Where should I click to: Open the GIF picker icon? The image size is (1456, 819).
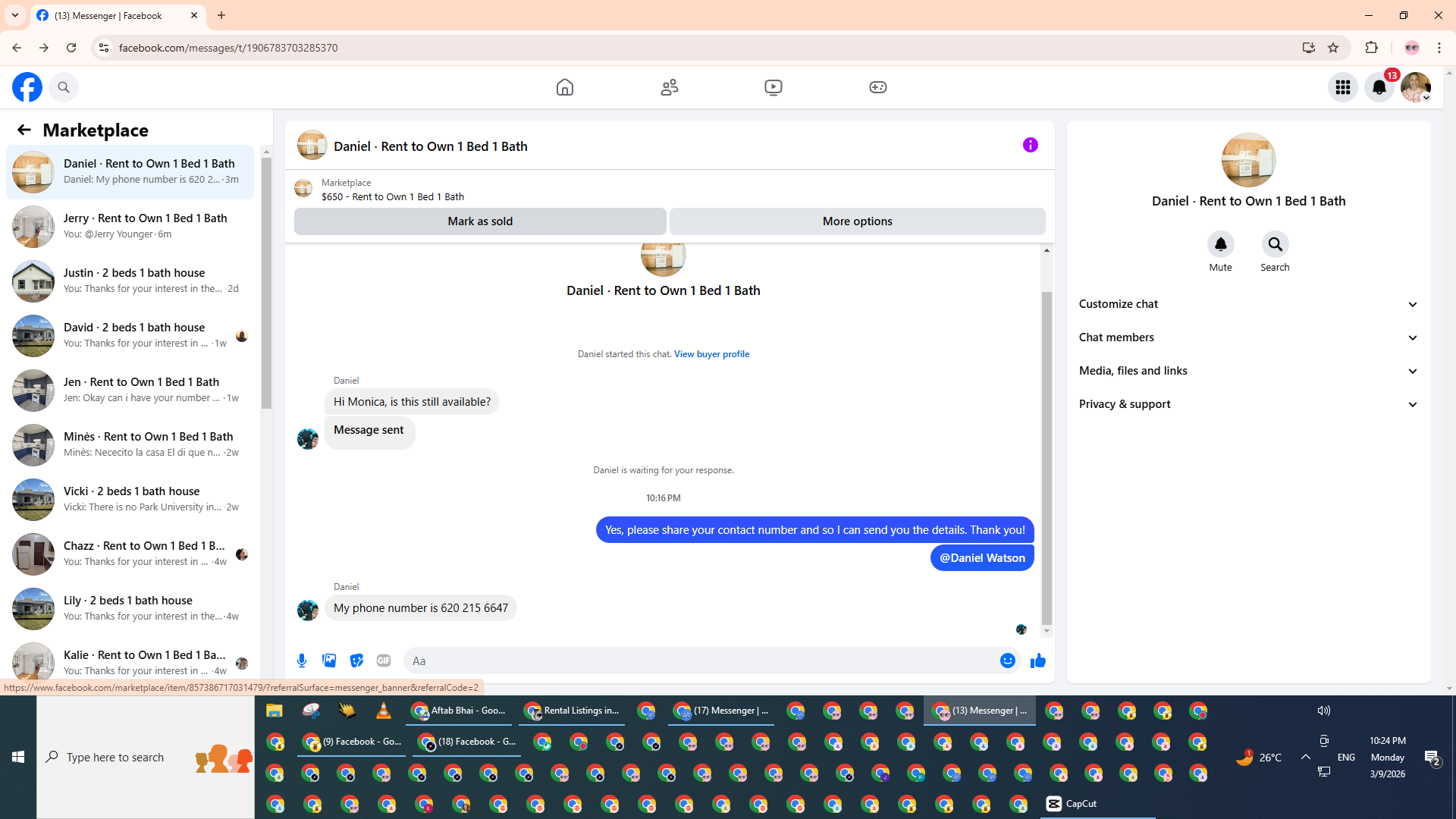coord(384,661)
